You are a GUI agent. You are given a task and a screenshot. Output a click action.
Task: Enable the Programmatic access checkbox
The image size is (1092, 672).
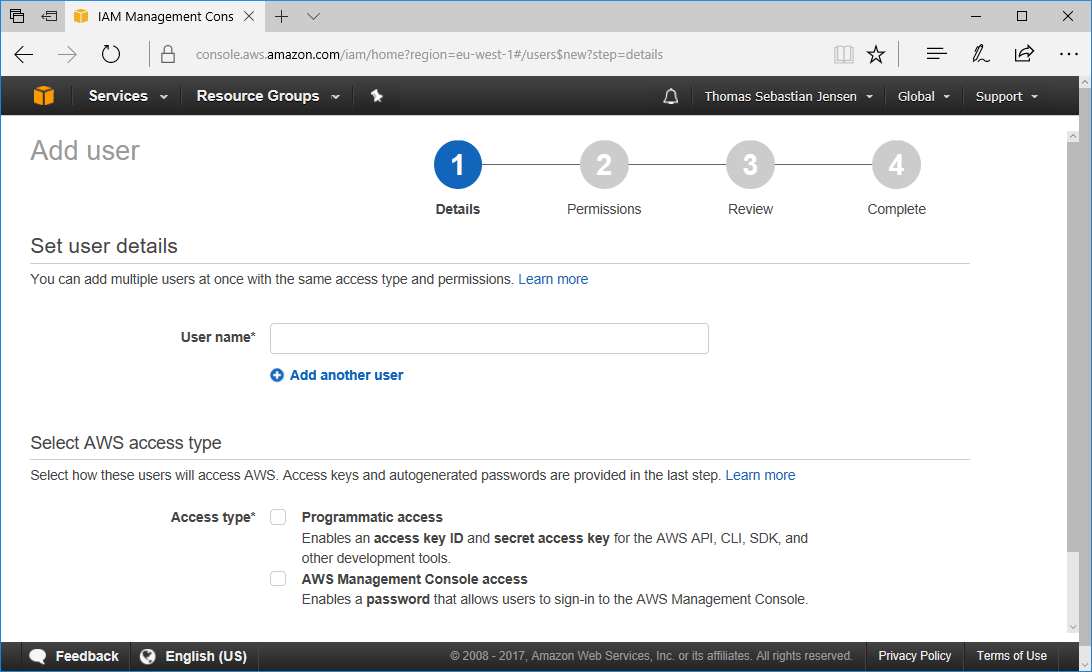(278, 517)
